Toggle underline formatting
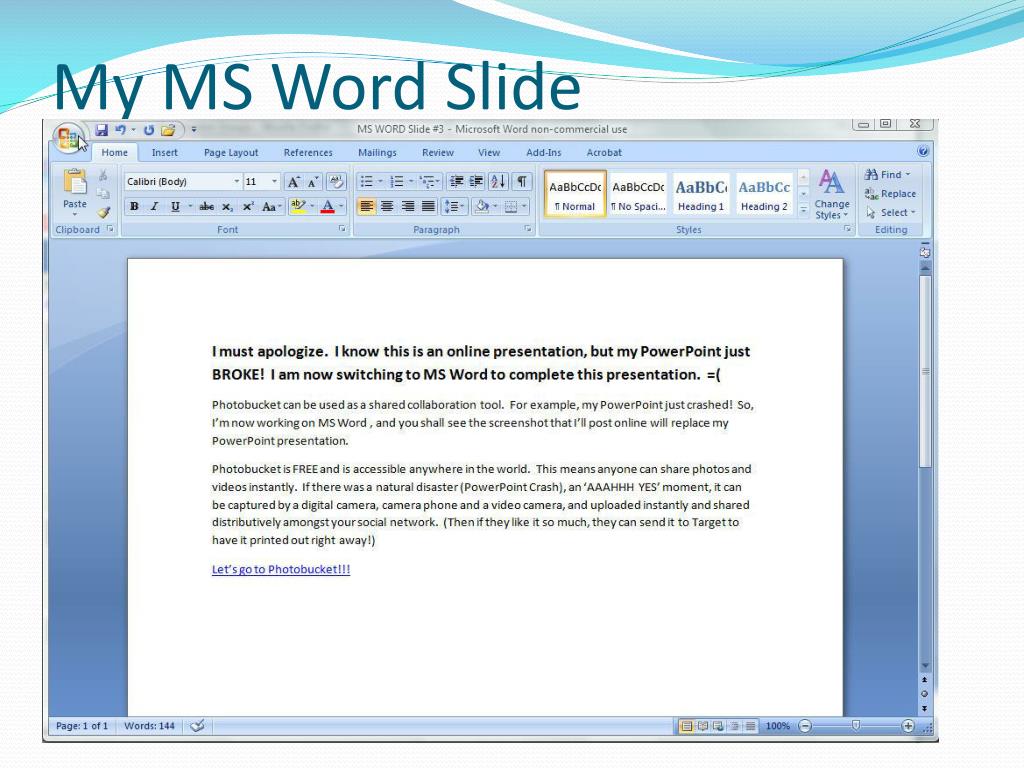The width and height of the screenshot is (1024, 768). [175, 207]
